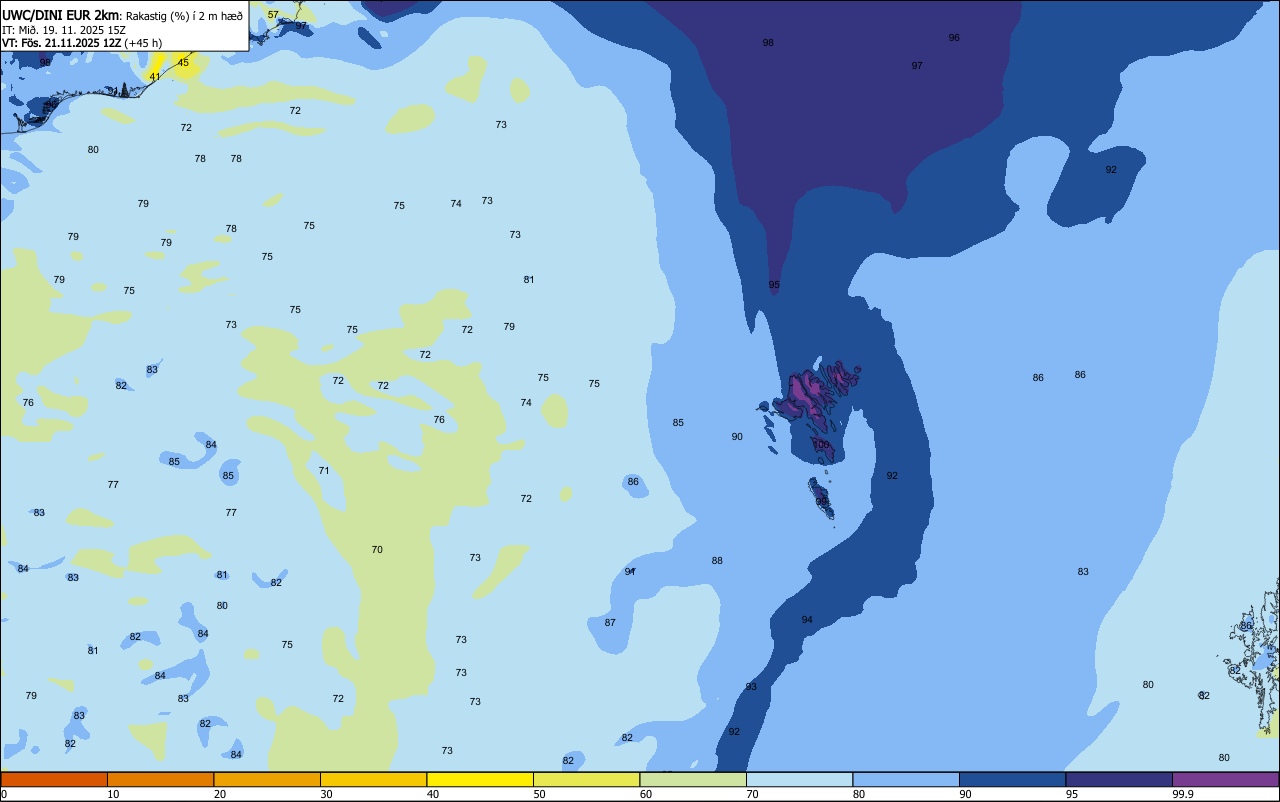Click the '(+45 h)' forecast offset text
Viewport: 1280px width, 802px height.
[x=143, y=43]
